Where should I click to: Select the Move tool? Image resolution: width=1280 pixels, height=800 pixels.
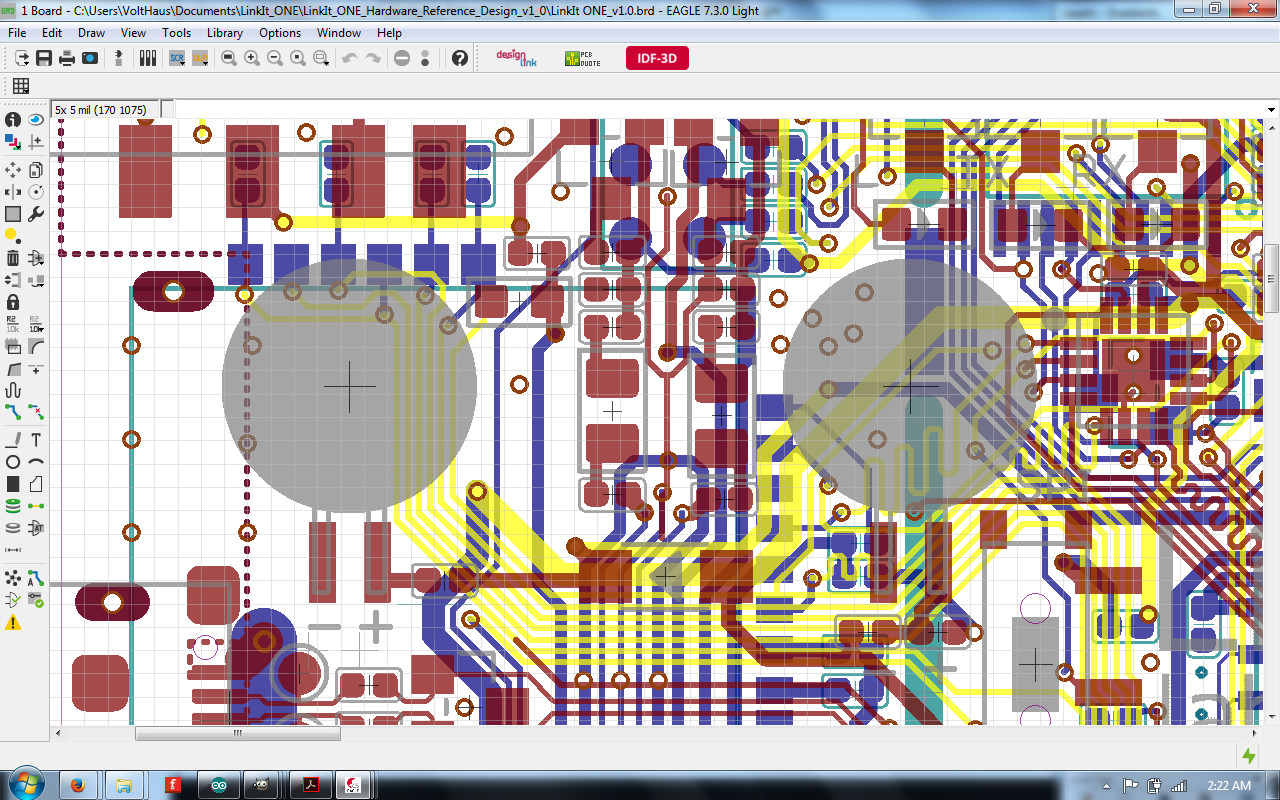point(13,170)
